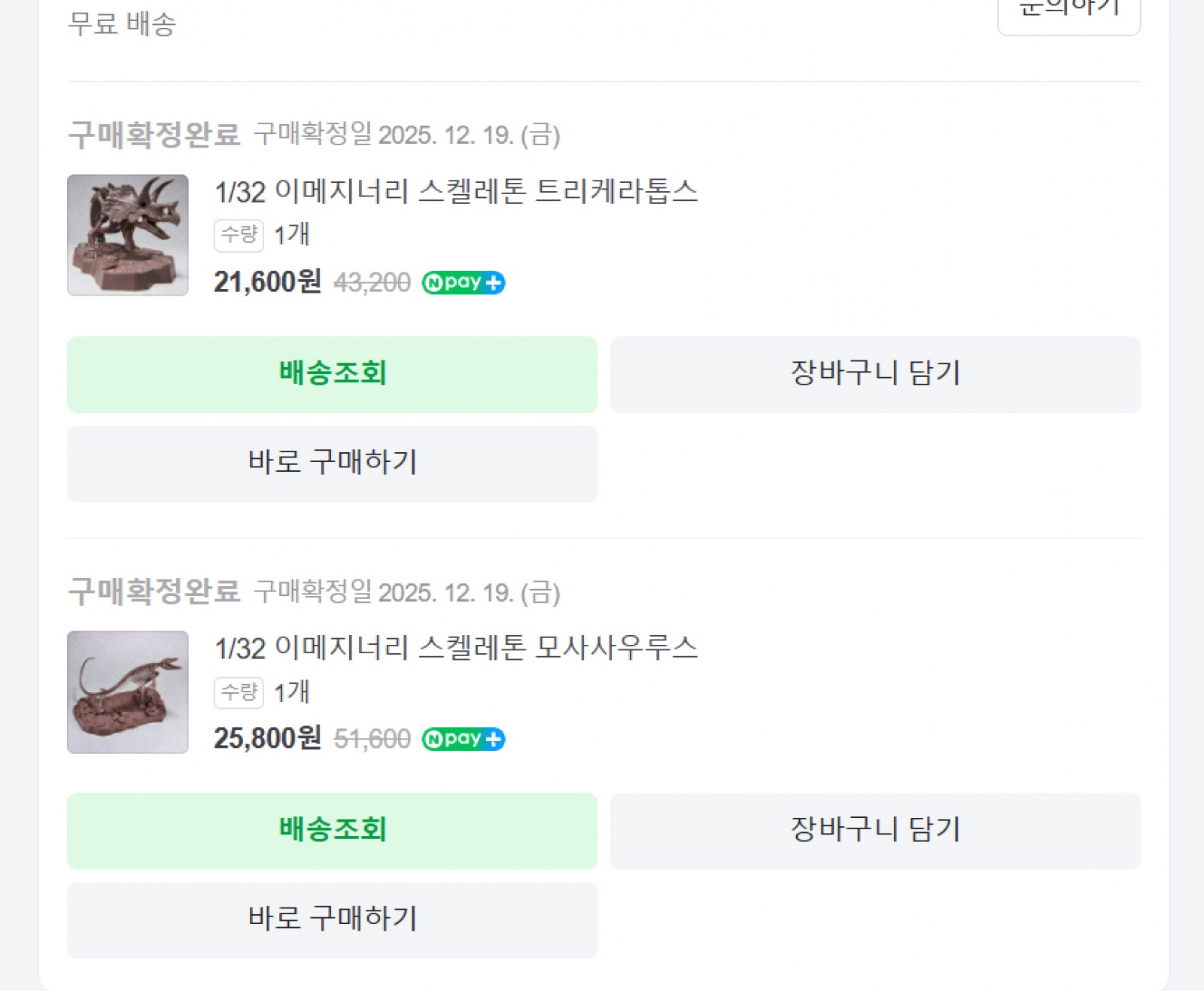Select the 21,600원 price text

pos(267,282)
